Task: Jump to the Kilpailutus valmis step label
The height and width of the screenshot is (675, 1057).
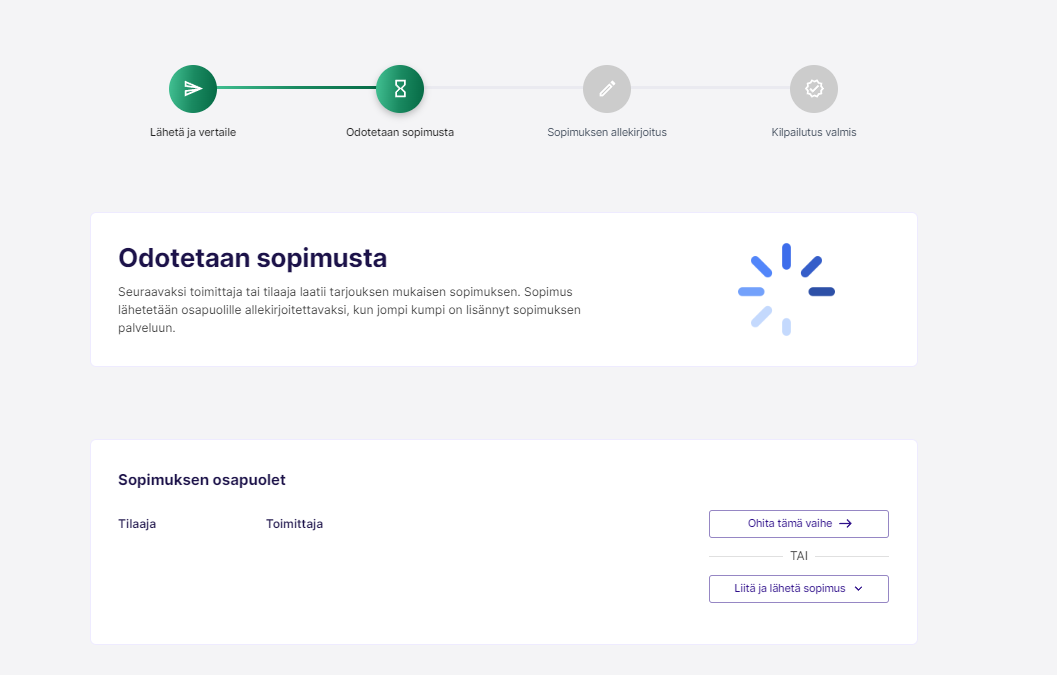Action: (x=814, y=132)
